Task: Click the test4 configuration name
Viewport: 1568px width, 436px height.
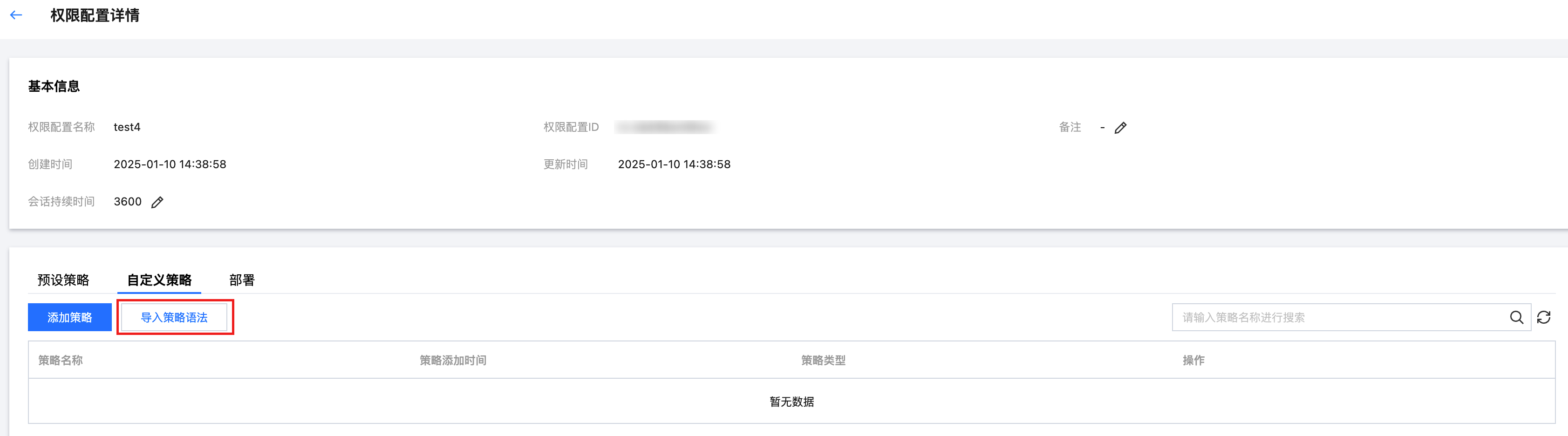Action: click(x=127, y=127)
